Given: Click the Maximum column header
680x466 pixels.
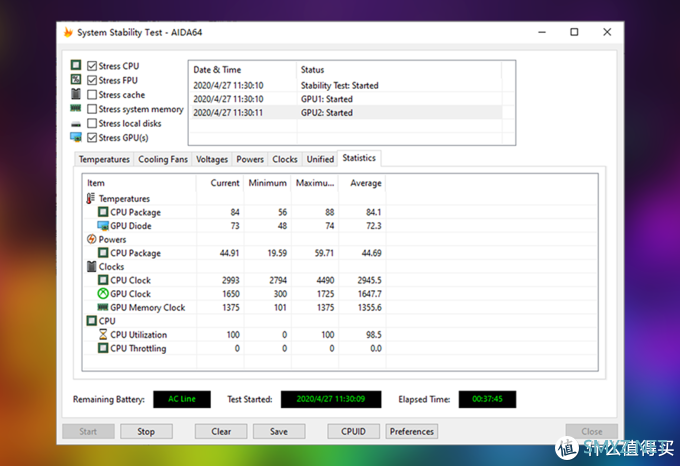Looking at the screenshot, I should click(315, 183).
